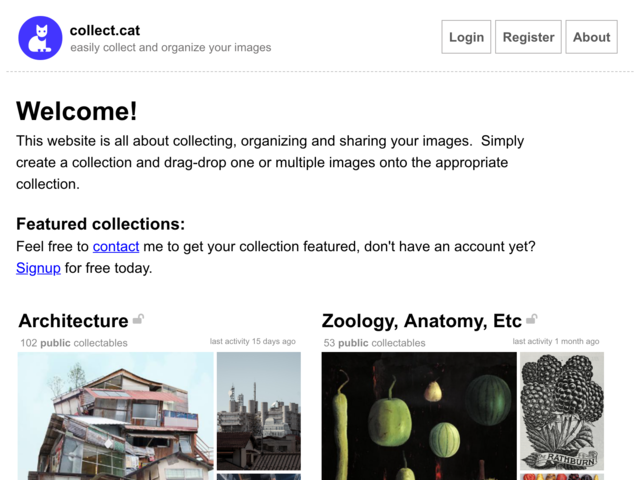The image size is (640, 480).
Task: Click the unlock icon beside Zoology, Anatomy, Etc
Action: tap(532, 319)
